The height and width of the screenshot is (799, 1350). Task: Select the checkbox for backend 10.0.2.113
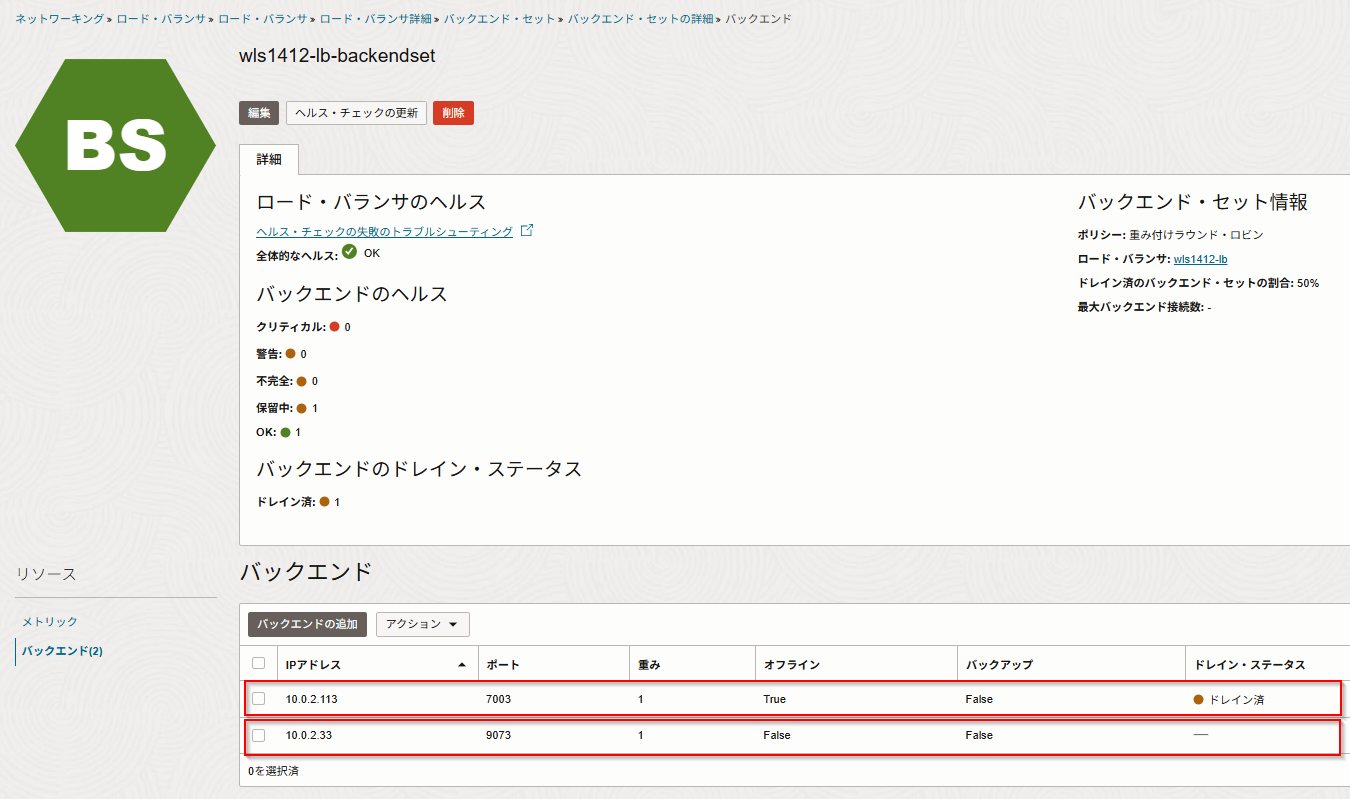(259, 699)
